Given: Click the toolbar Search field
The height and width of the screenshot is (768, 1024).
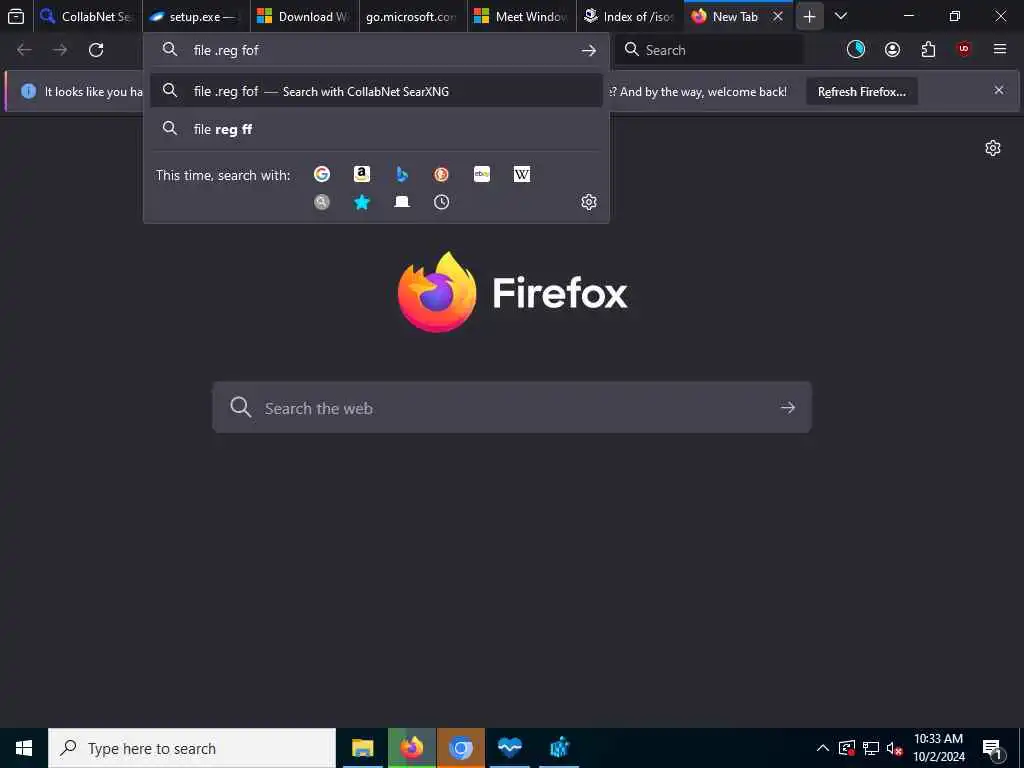Looking at the screenshot, I should [x=709, y=50].
